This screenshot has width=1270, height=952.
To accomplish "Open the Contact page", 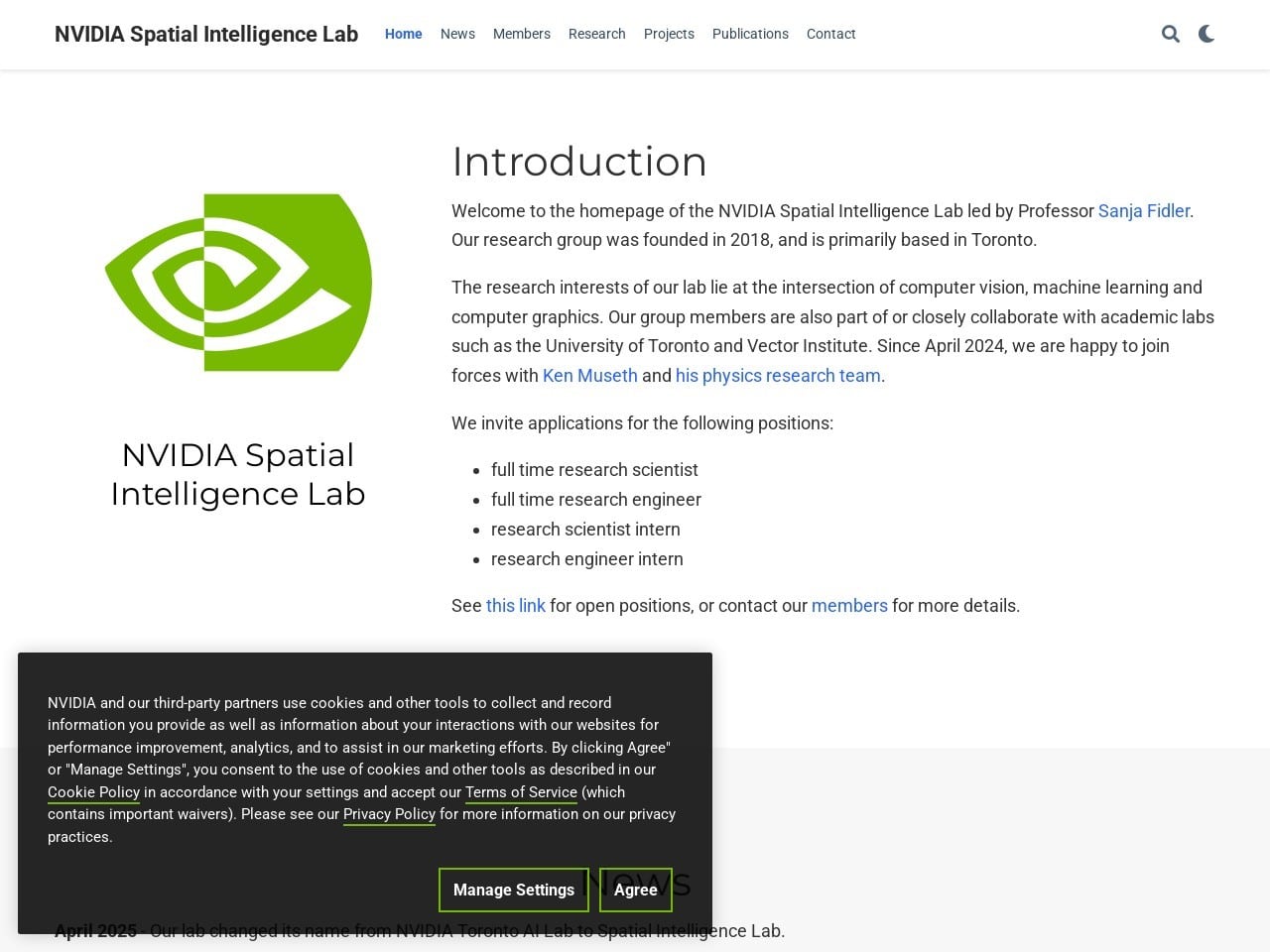I will click(830, 33).
